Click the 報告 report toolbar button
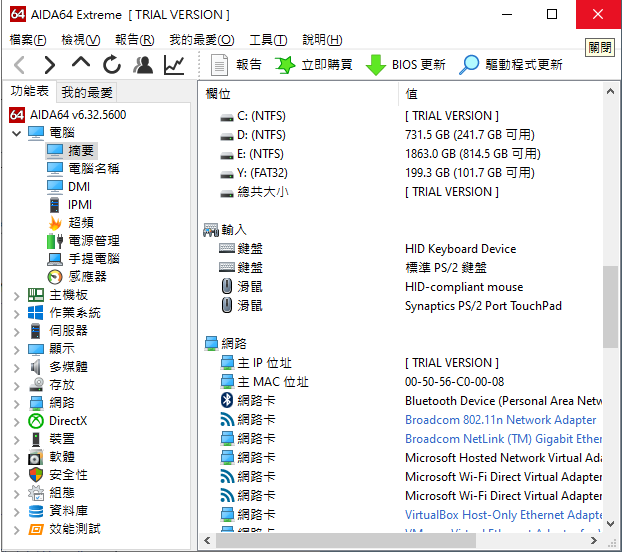 tap(236, 65)
